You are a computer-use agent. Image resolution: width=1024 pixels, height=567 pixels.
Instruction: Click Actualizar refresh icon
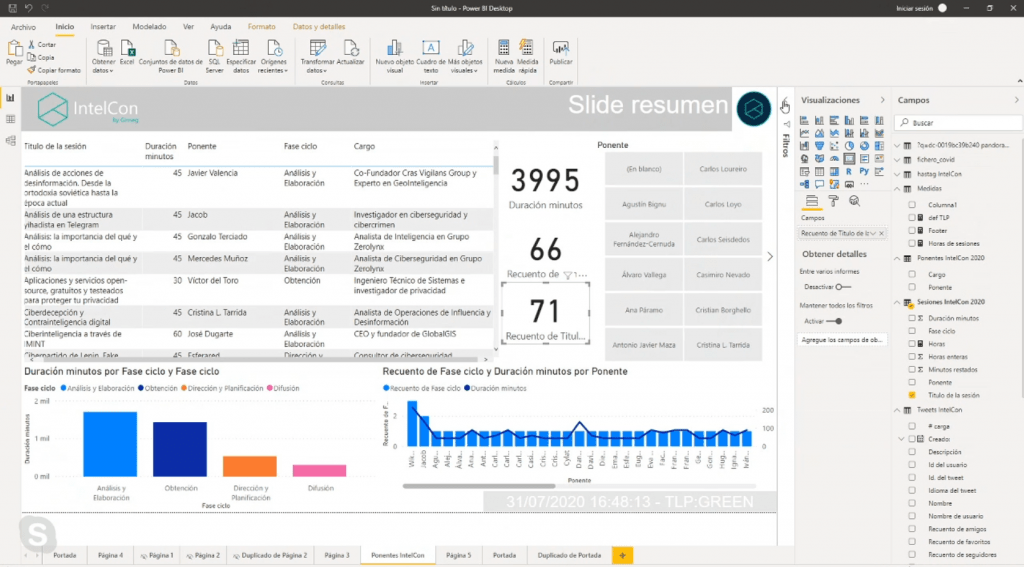tap(351, 48)
